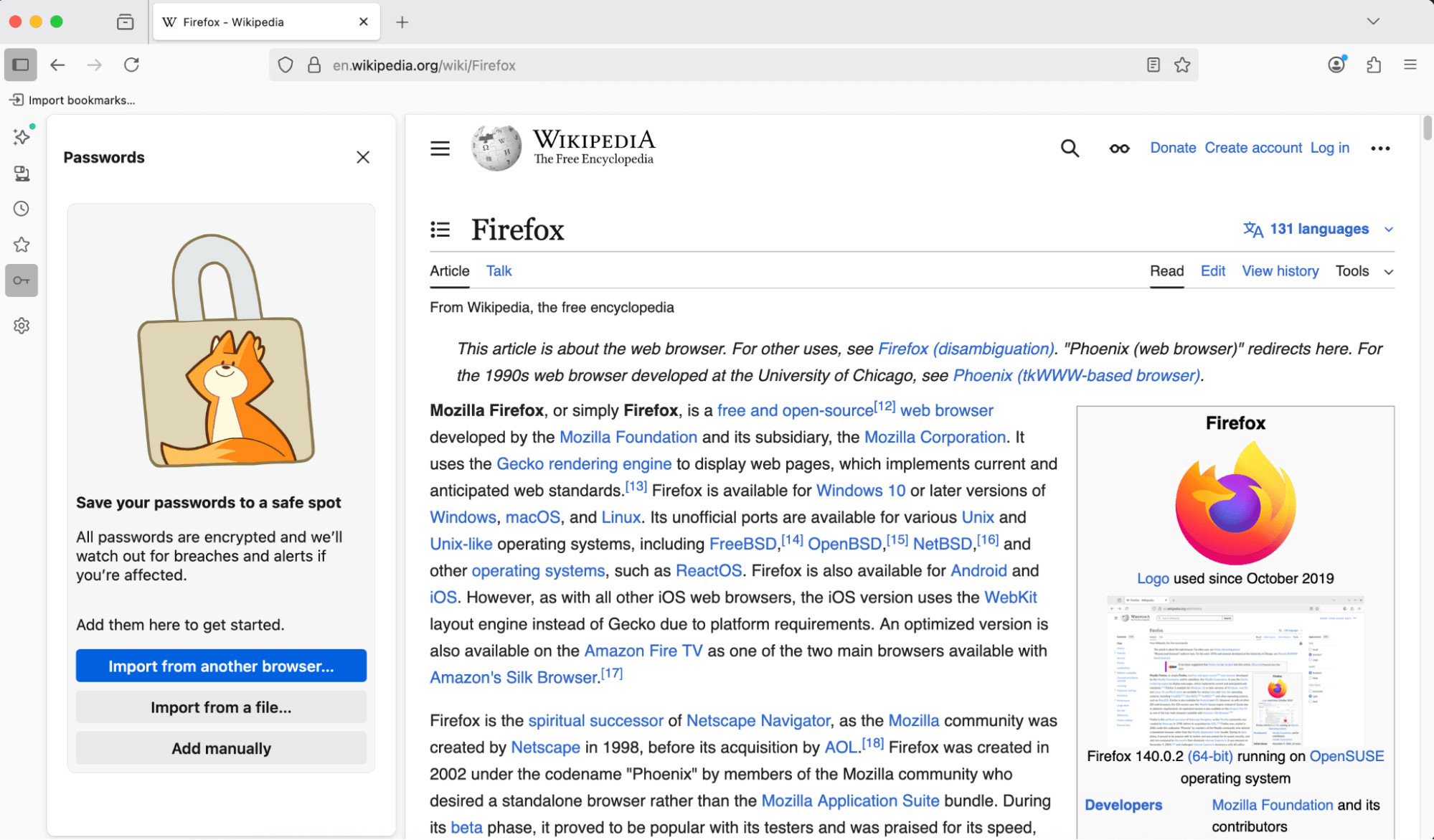Screen dimensions: 1434x840
Task: Click the Import from another browser button
Action: tap(221, 666)
